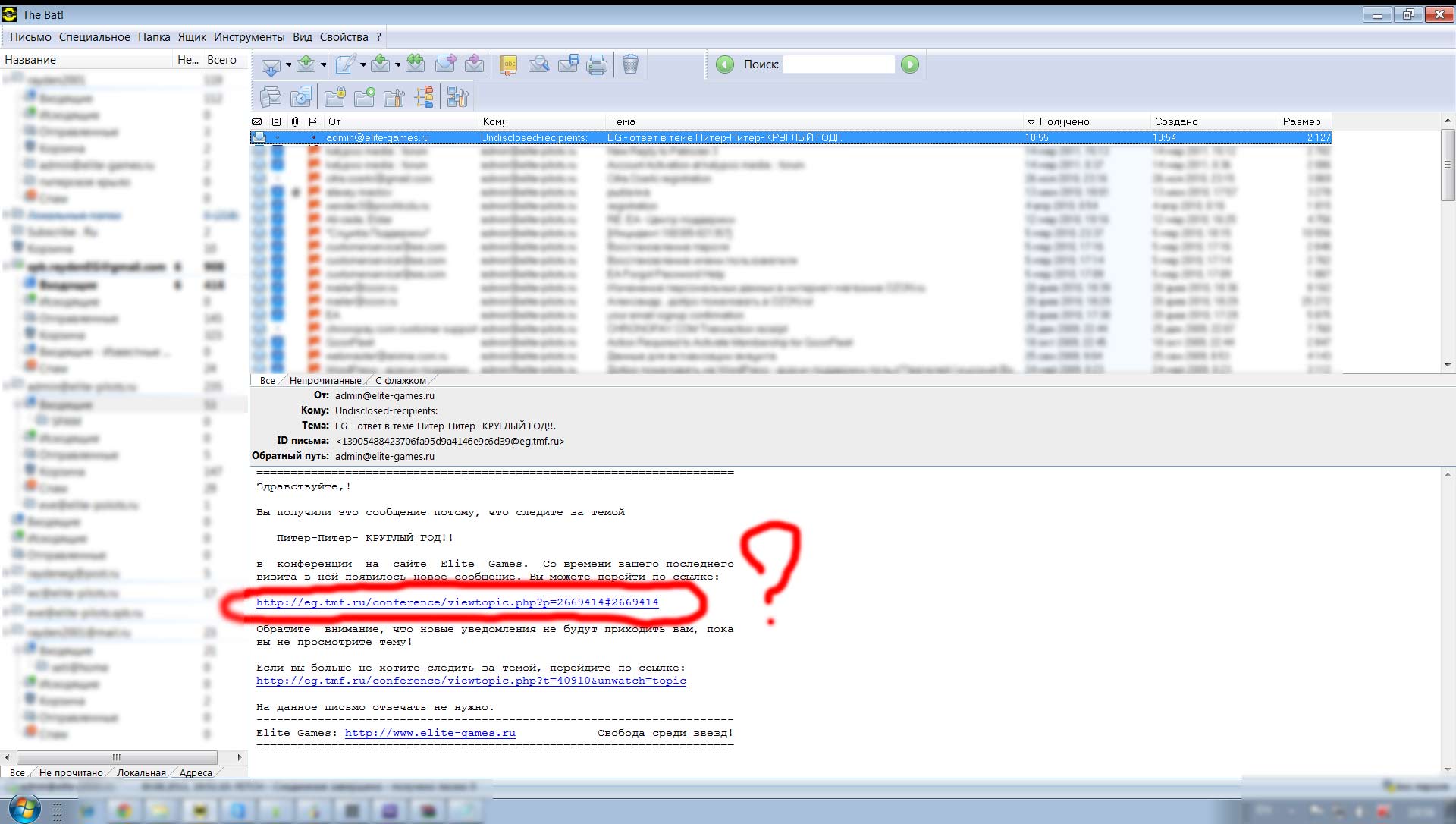The height and width of the screenshot is (824, 1456).
Task: Open the circled eg.tmf.ru viewtopic link
Action: [457, 602]
